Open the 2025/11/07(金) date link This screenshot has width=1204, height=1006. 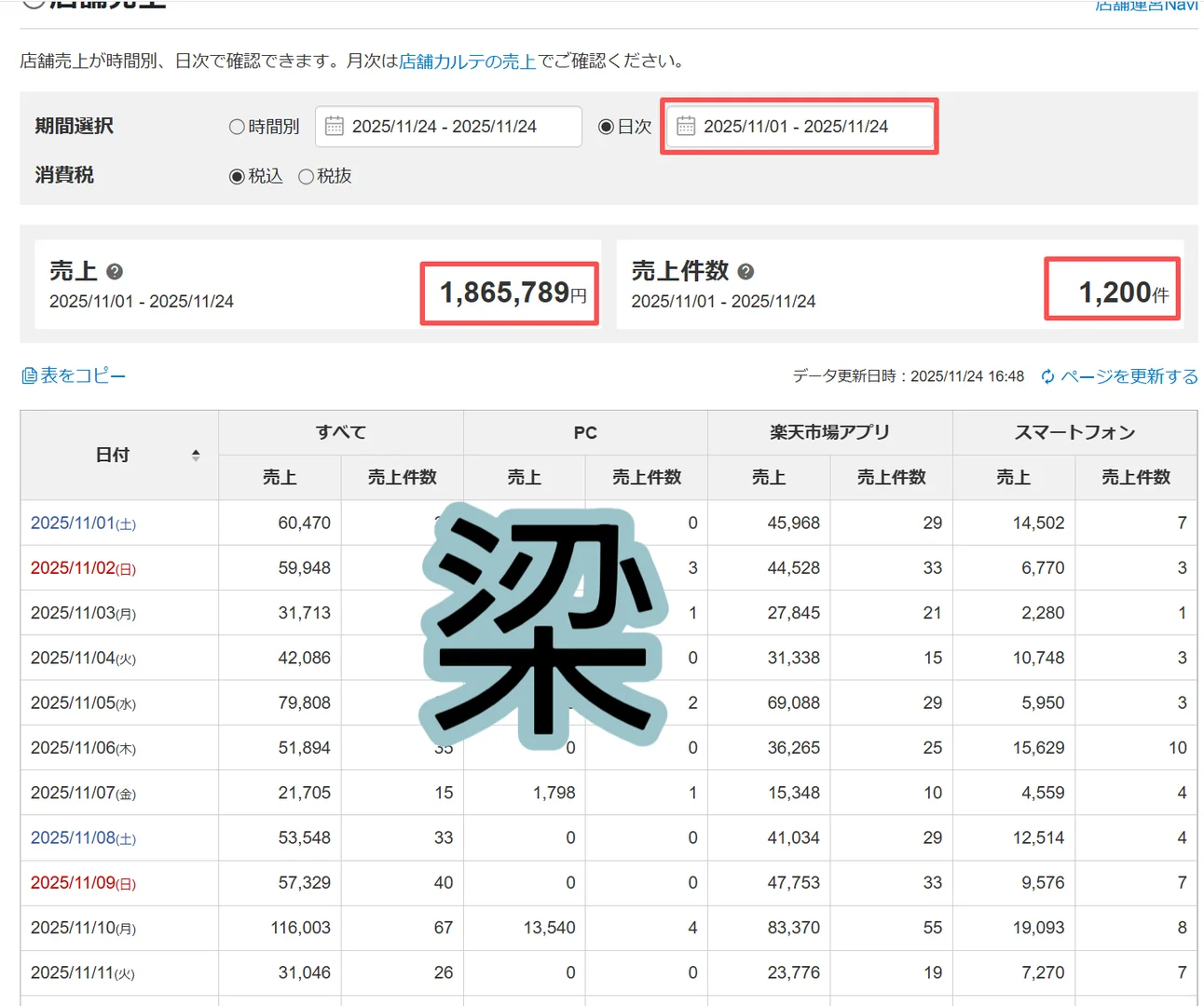[83, 794]
